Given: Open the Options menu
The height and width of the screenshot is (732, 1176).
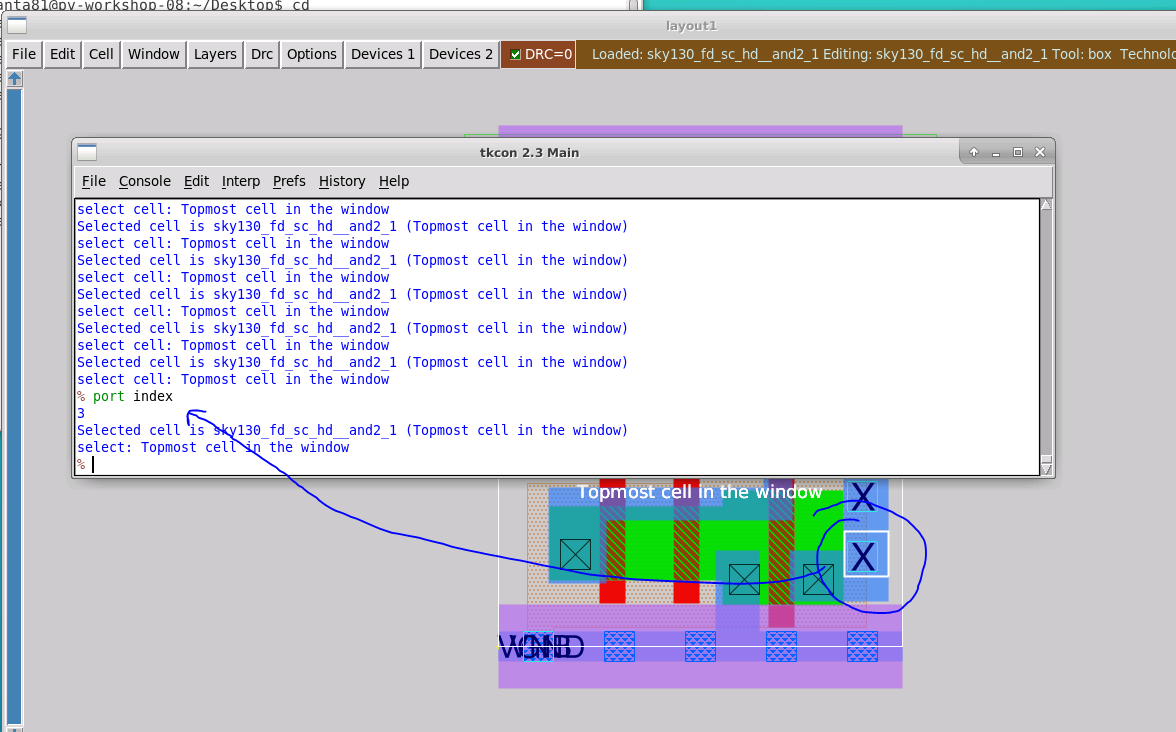Looking at the screenshot, I should pos(312,54).
